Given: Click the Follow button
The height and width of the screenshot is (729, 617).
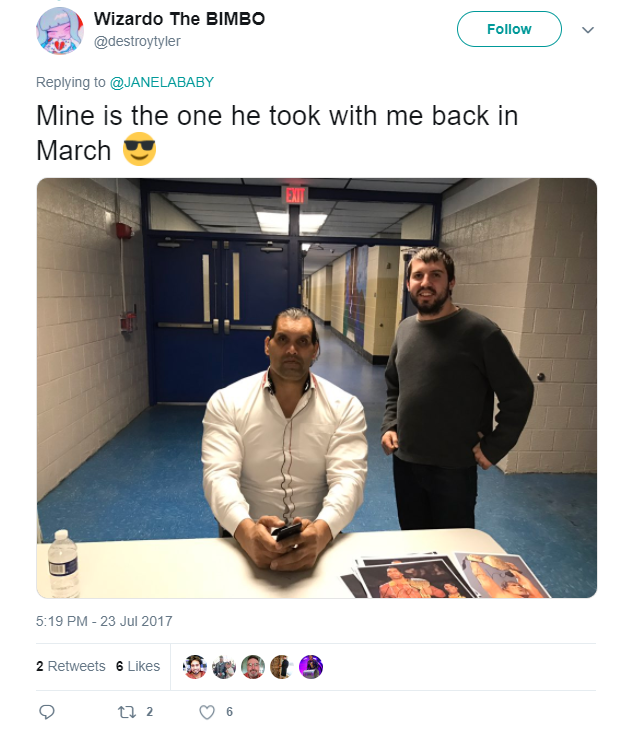Looking at the screenshot, I should pos(509,29).
